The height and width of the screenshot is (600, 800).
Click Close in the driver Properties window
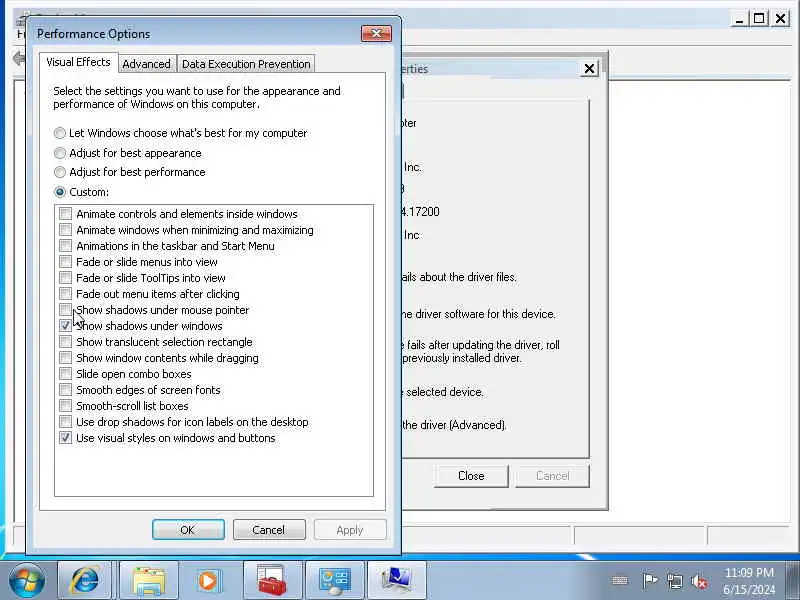471,476
